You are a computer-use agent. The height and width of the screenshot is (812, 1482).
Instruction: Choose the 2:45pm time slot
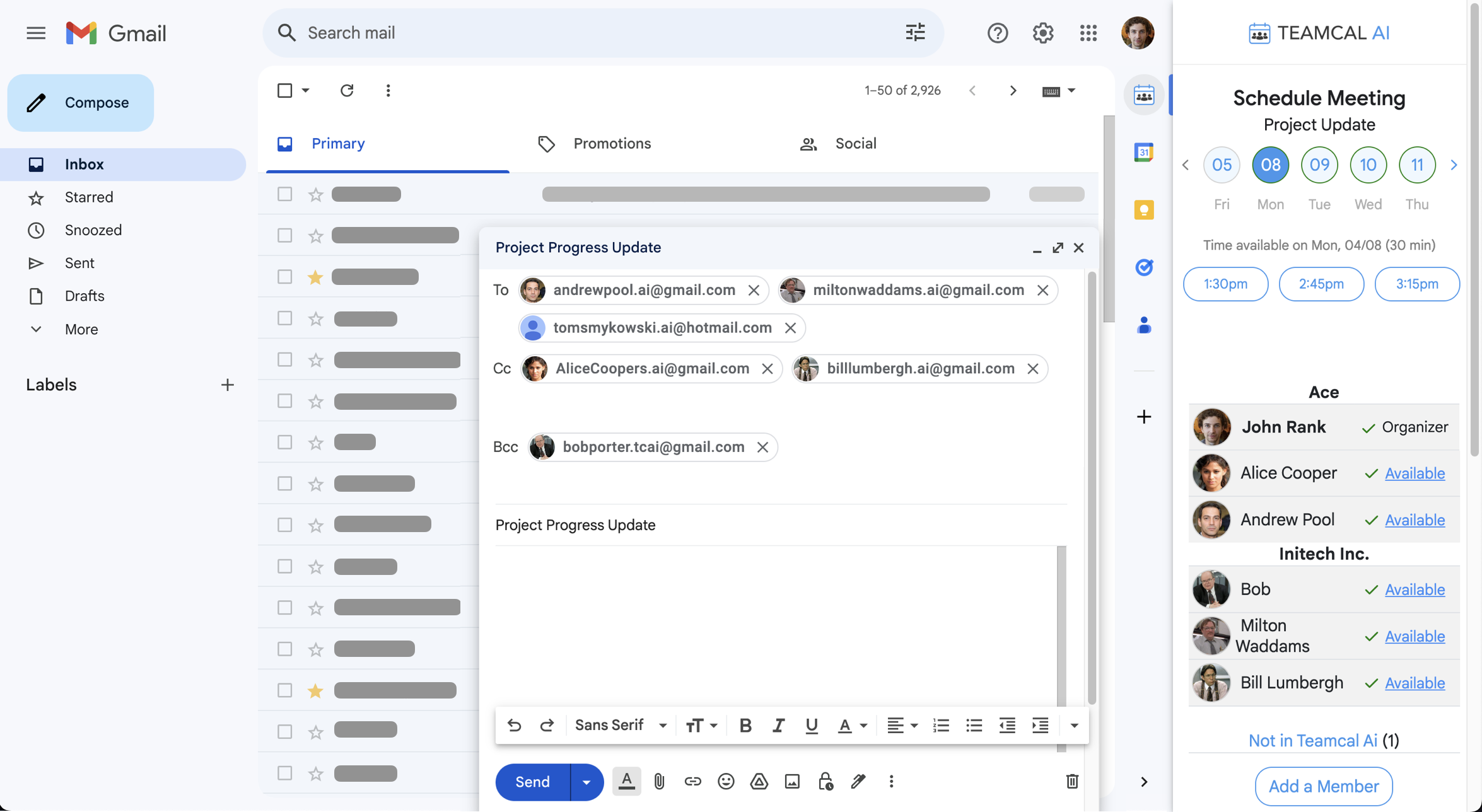pyautogui.click(x=1321, y=284)
